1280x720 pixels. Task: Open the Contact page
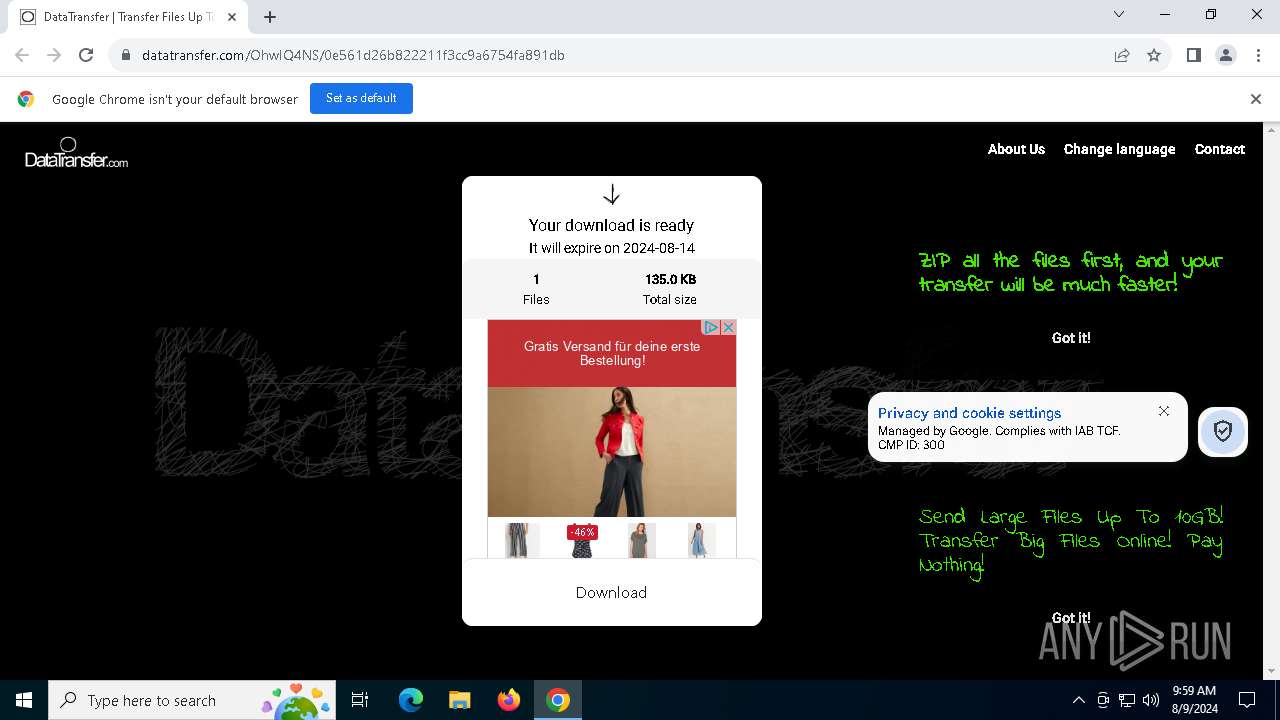(x=1219, y=149)
